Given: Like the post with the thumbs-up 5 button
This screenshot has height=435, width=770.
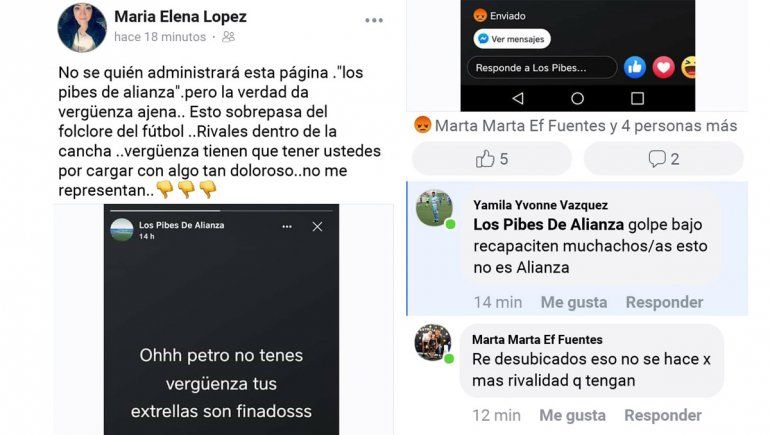Looking at the screenshot, I should [492, 159].
